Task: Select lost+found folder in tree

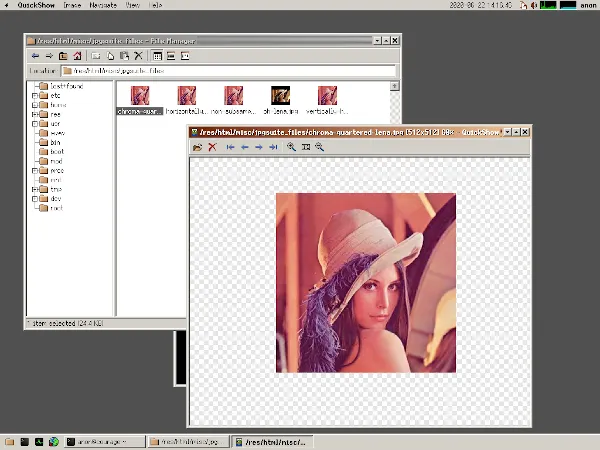Action: [x=61, y=86]
